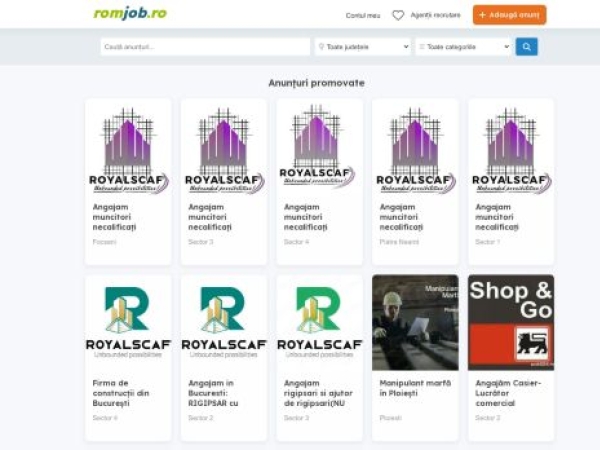Open Manipulant marfă în Ploiești ad

tap(415, 388)
